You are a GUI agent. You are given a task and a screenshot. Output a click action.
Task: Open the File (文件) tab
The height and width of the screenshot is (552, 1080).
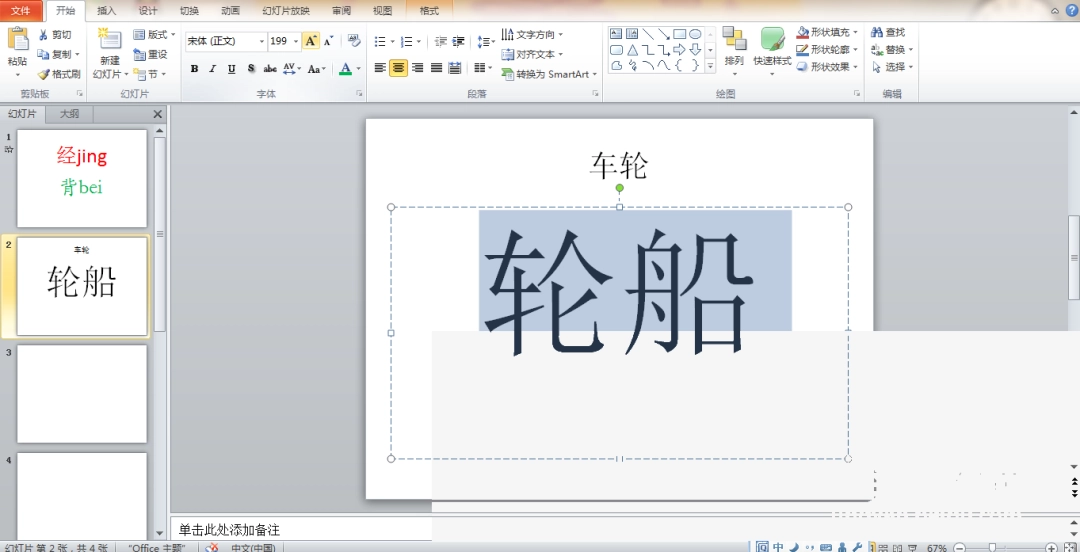click(21, 10)
